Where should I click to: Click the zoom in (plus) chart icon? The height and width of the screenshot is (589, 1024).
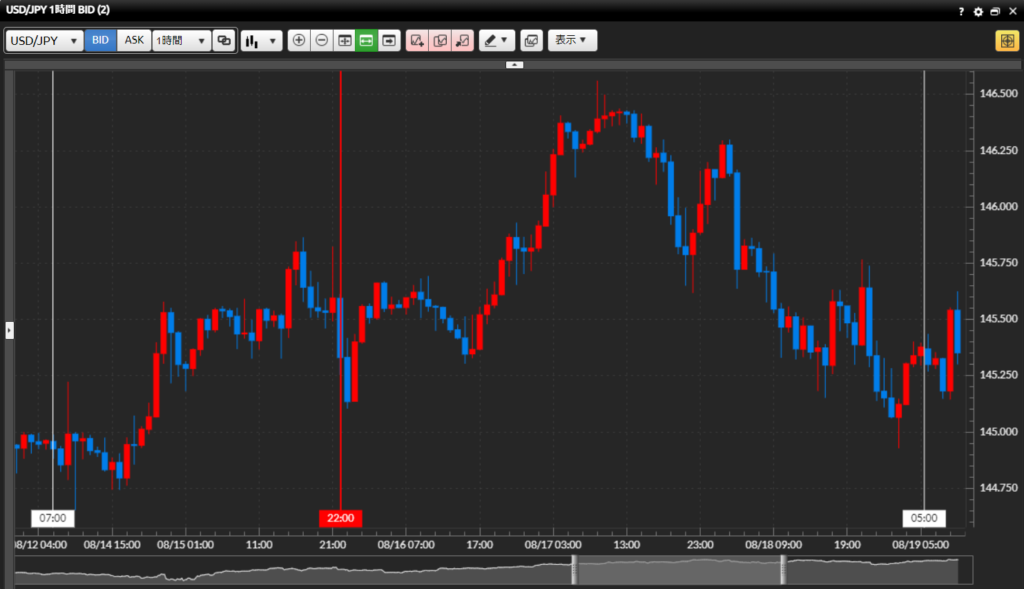(299, 41)
